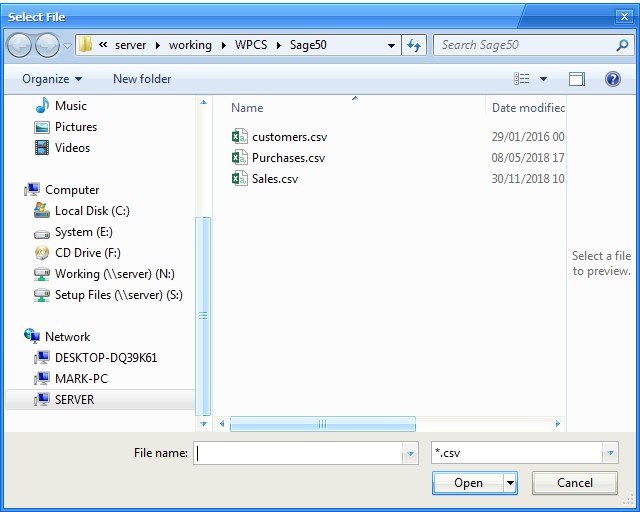
Task: Open the Organize menu
Action: coord(52,79)
